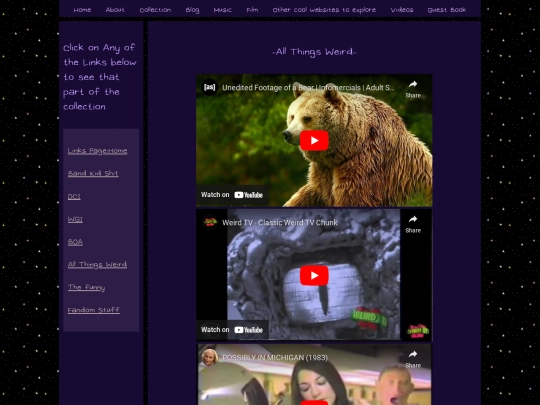Open Collection in navigation bar
This screenshot has height=405, width=540.
coord(155,10)
